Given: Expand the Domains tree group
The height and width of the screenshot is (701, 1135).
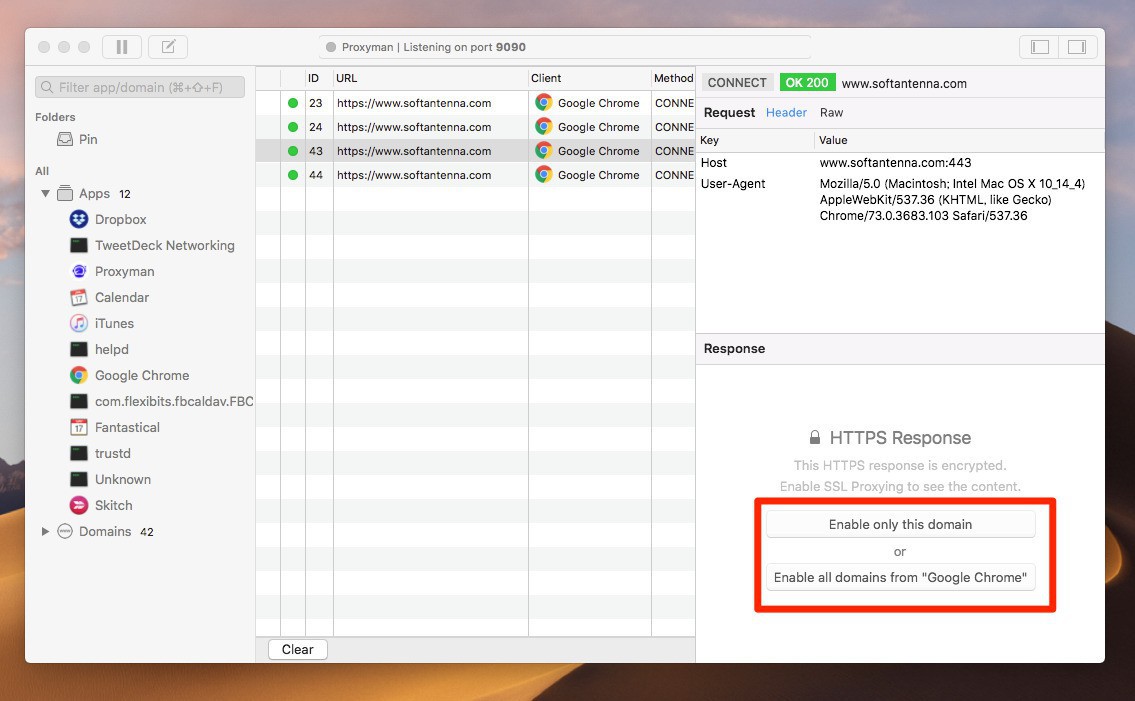Looking at the screenshot, I should coord(45,531).
